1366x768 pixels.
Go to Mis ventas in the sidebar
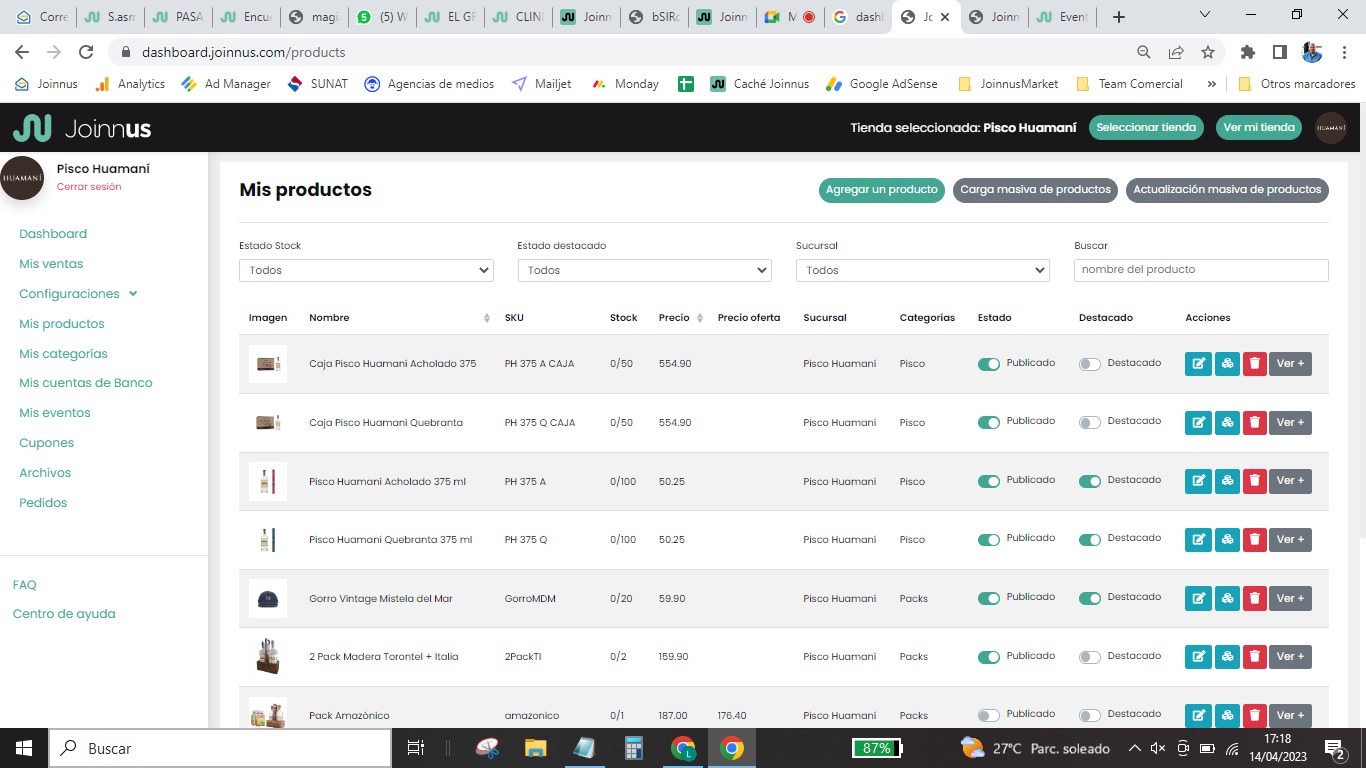pos(51,264)
